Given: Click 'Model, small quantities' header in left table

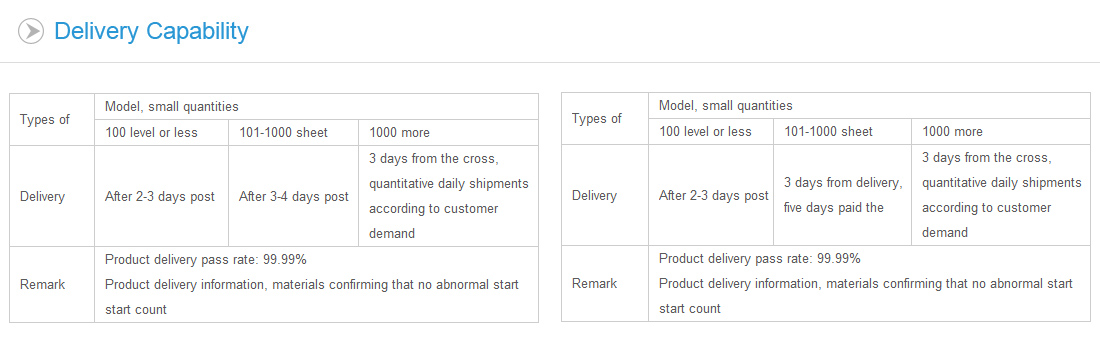Looking at the screenshot, I should tap(316, 107).
